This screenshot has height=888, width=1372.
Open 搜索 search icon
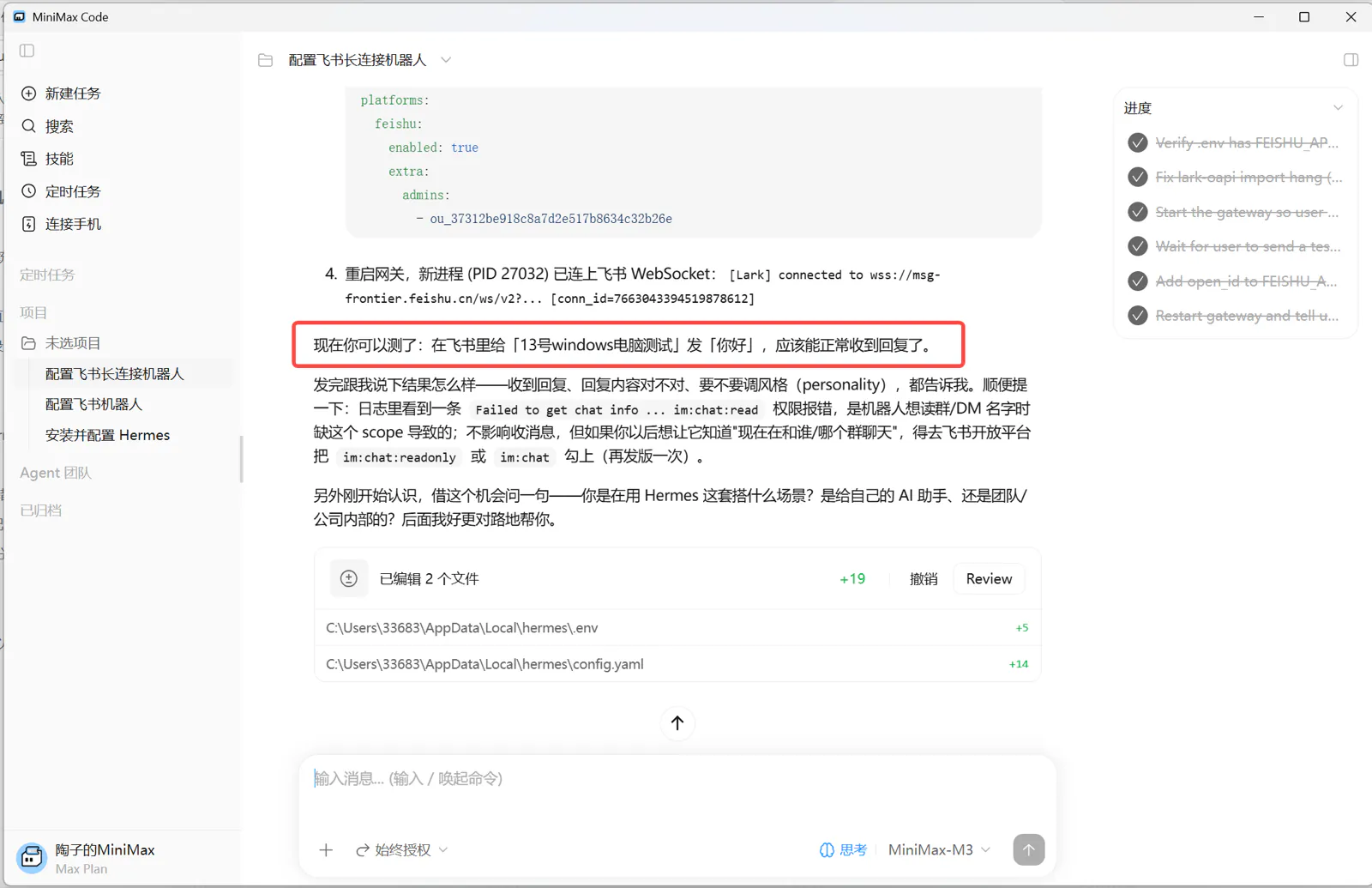click(28, 126)
